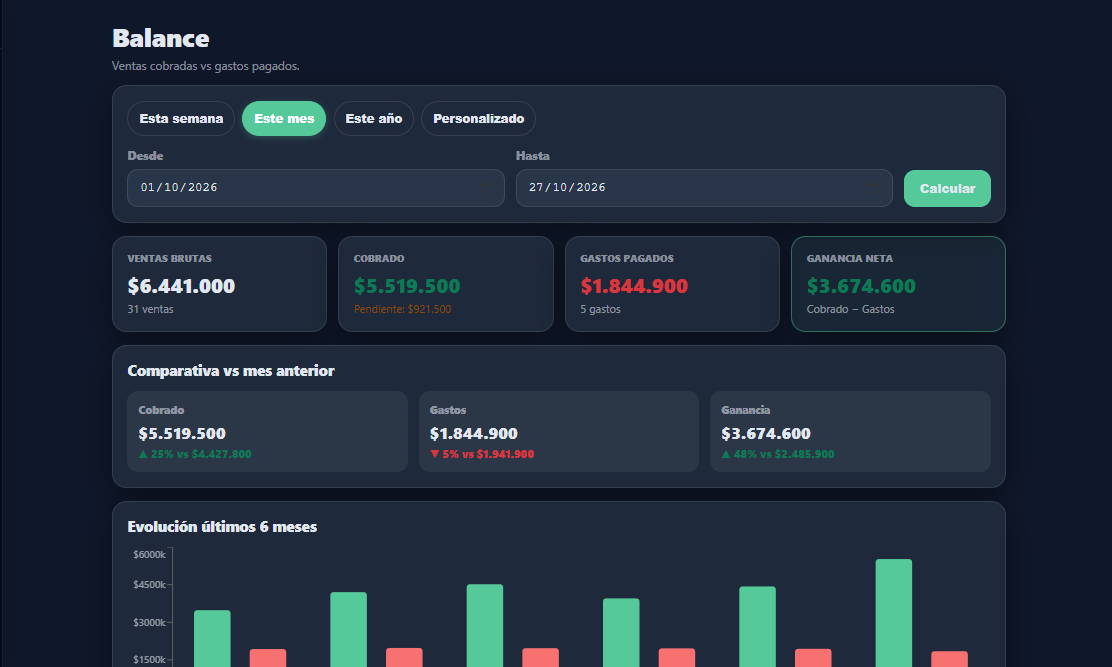1112x667 pixels.
Task: Click the 31 ventas count text
Action: coord(150,309)
